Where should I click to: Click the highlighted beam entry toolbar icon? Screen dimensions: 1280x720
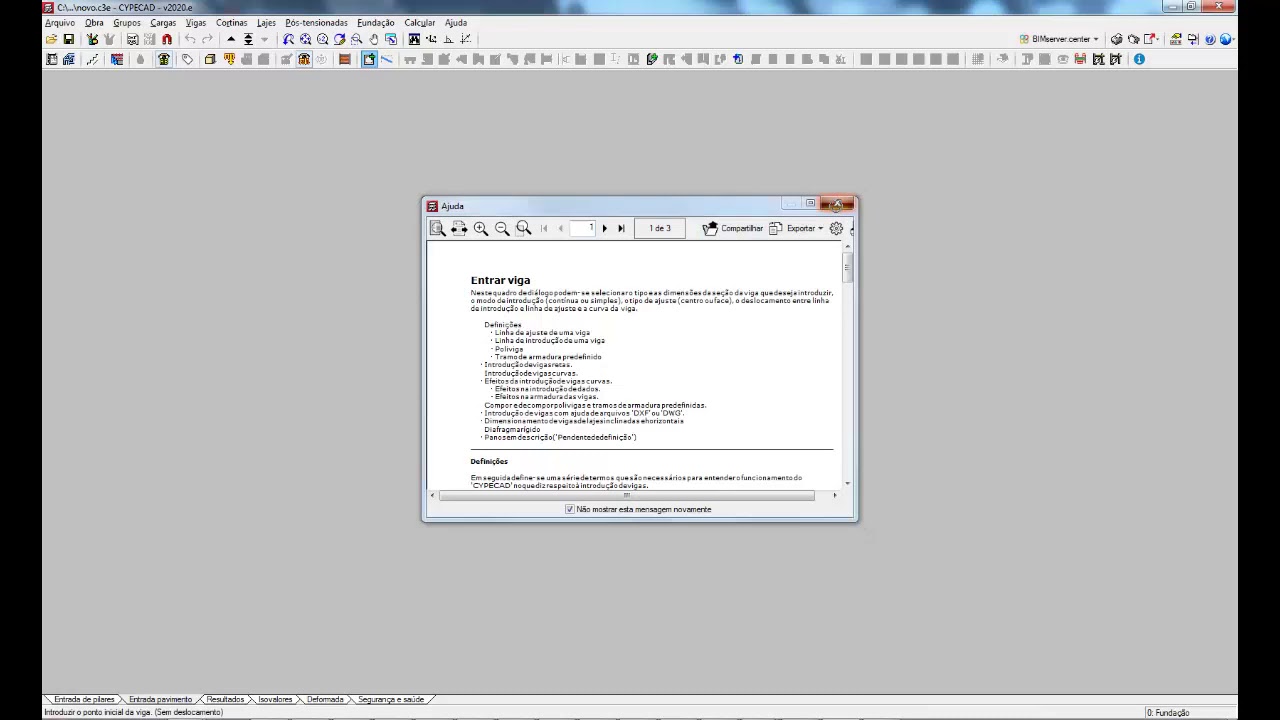(x=369, y=59)
